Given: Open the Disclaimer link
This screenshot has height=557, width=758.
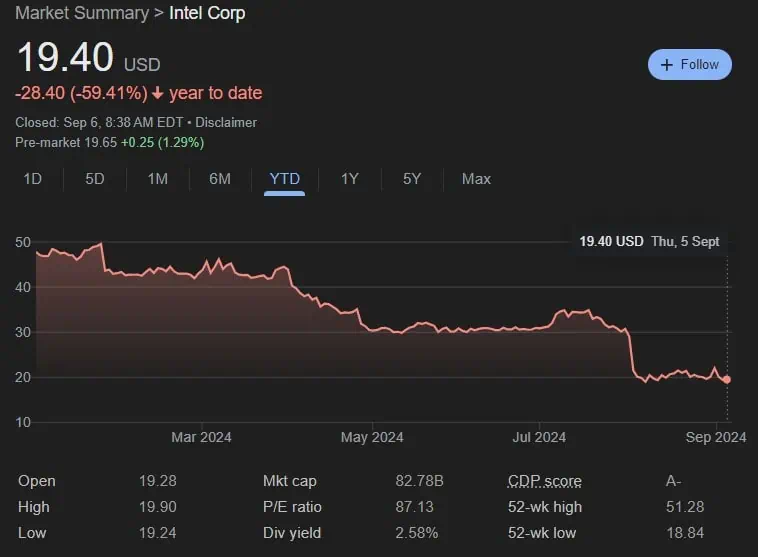Looking at the screenshot, I should coord(226,122).
